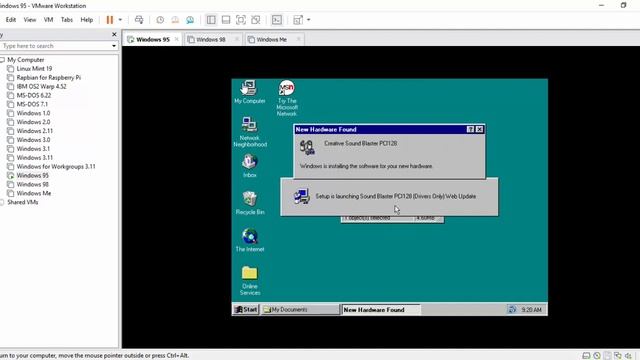The height and width of the screenshot is (360, 640).
Task: Select Windows 1.0 in library
Action: click(33, 113)
